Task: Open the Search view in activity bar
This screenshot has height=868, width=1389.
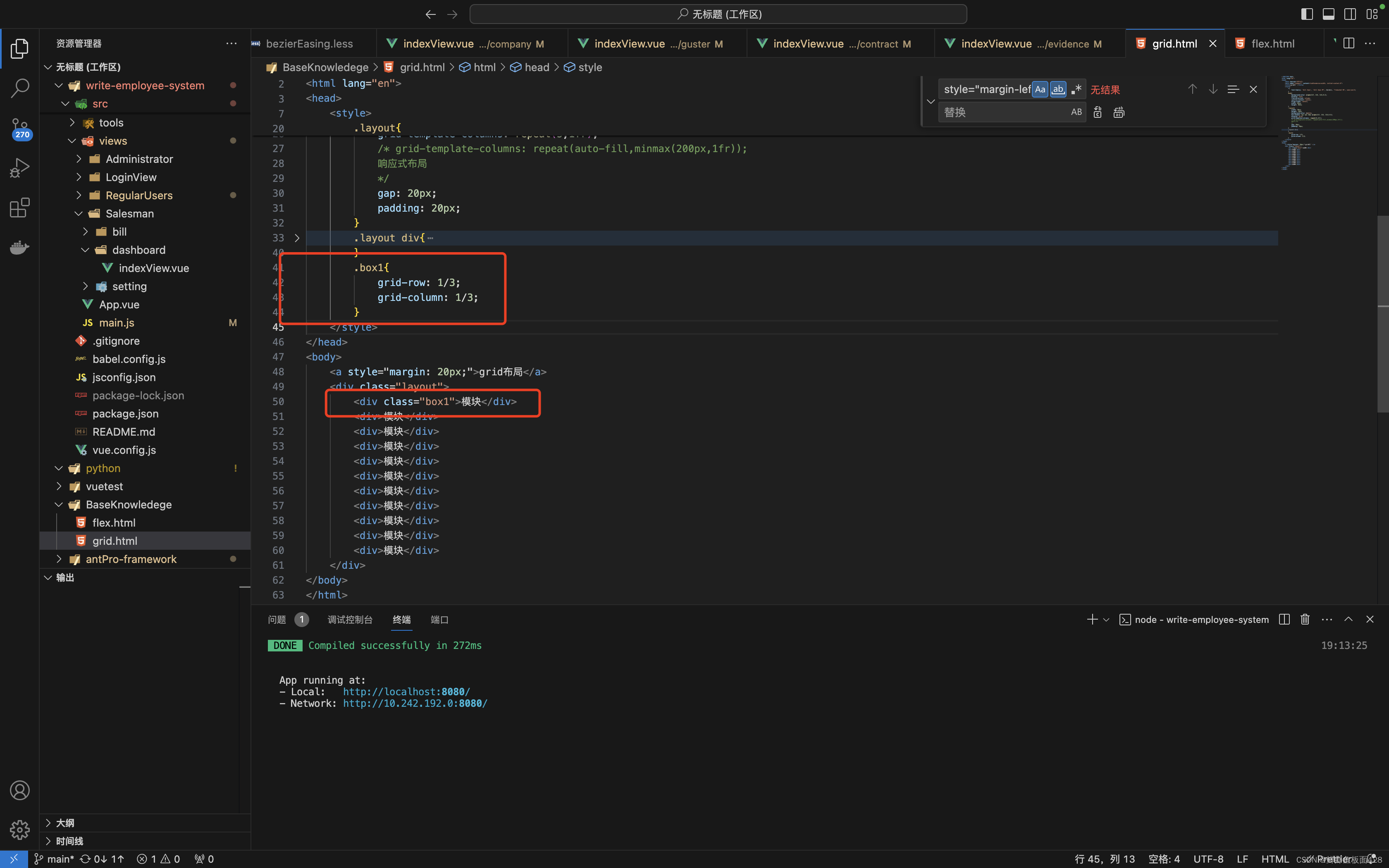Action: [19, 88]
